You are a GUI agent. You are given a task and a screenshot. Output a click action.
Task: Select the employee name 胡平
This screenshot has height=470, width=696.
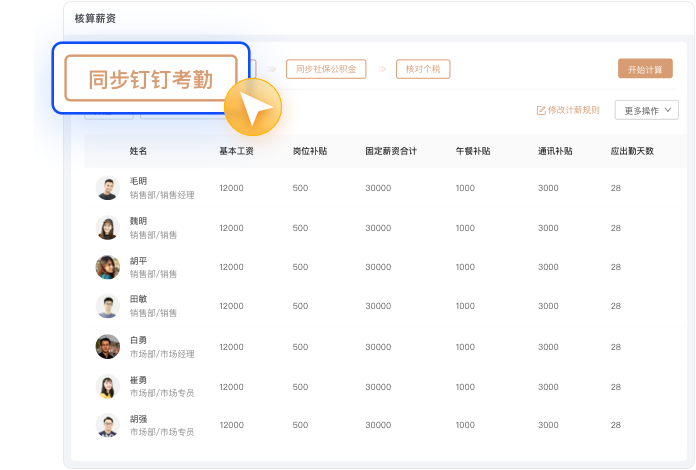pos(138,261)
